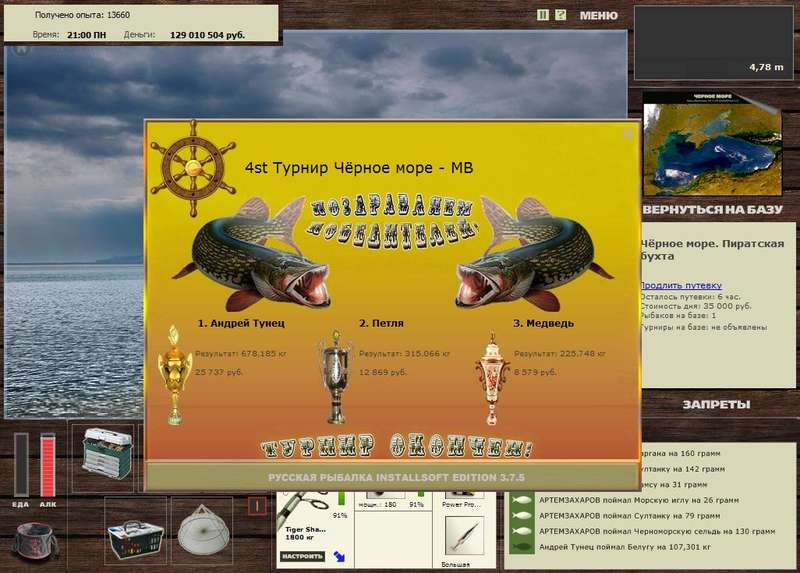Select third place name 3. Медведь
Screen dimensions: 800x573
(x=543, y=323)
